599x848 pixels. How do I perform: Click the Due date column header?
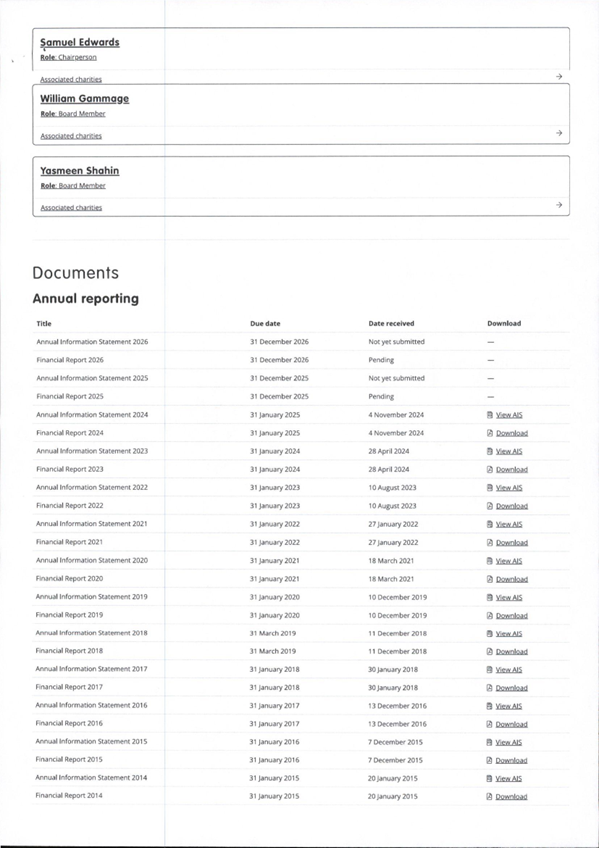tap(264, 323)
